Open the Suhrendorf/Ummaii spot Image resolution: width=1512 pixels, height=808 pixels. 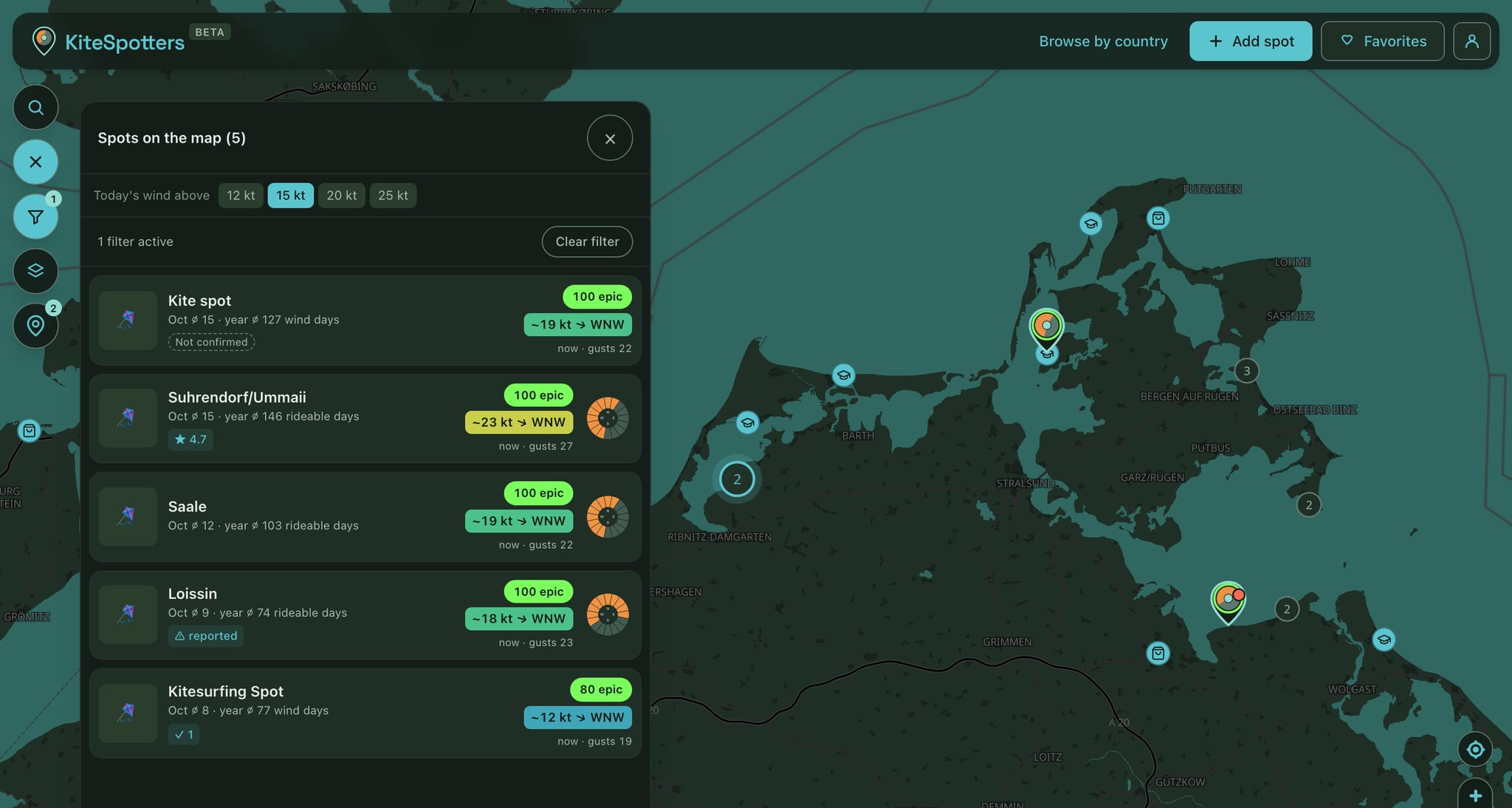pos(365,419)
